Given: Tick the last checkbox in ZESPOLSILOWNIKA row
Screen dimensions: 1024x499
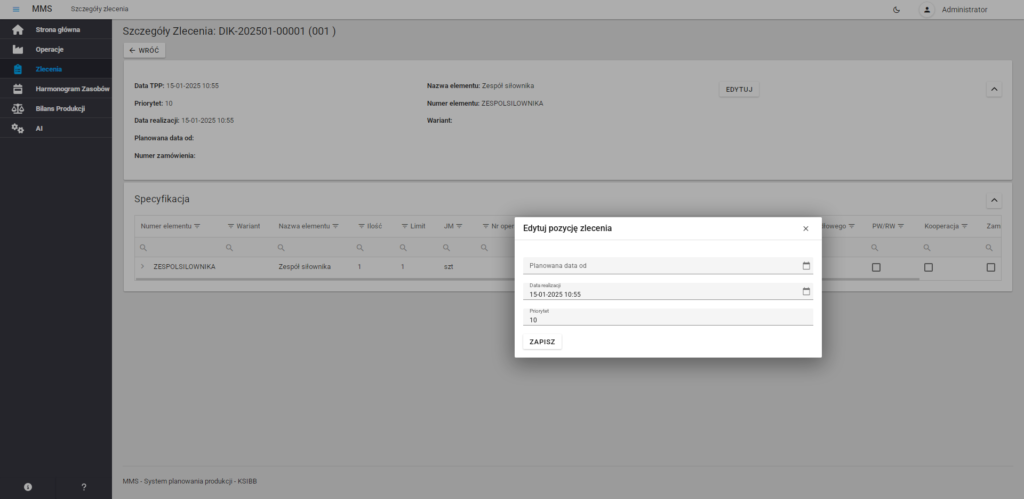Looking at the screenshot, I should coord(991,267).
